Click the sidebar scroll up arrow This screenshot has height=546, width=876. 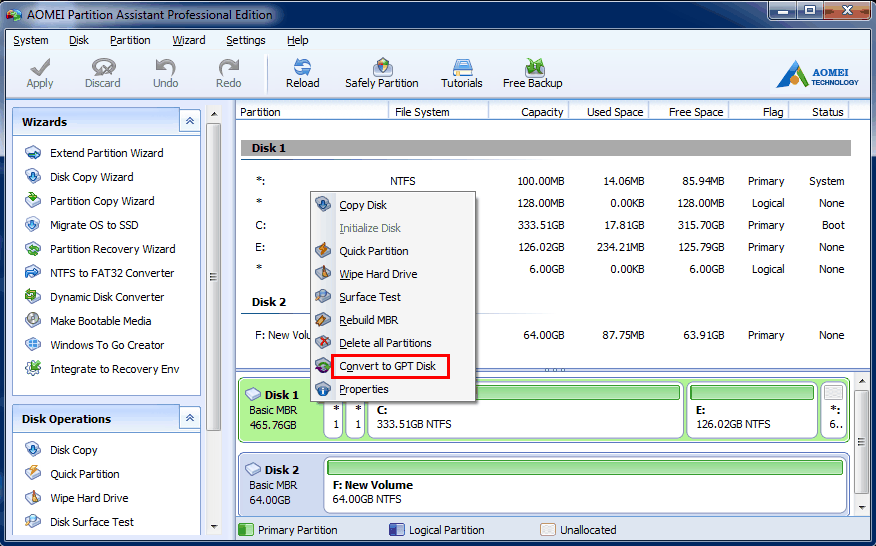[213, 113]
